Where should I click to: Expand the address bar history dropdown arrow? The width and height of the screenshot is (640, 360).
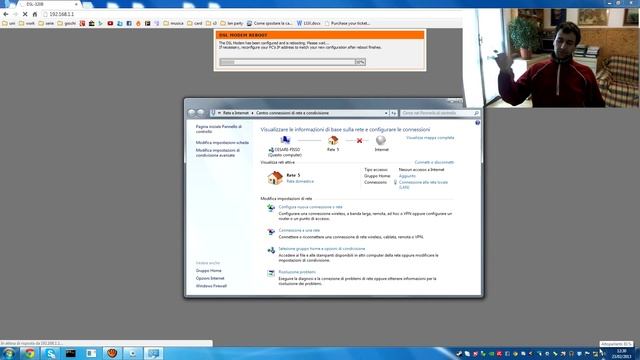(x=386, y=113)
